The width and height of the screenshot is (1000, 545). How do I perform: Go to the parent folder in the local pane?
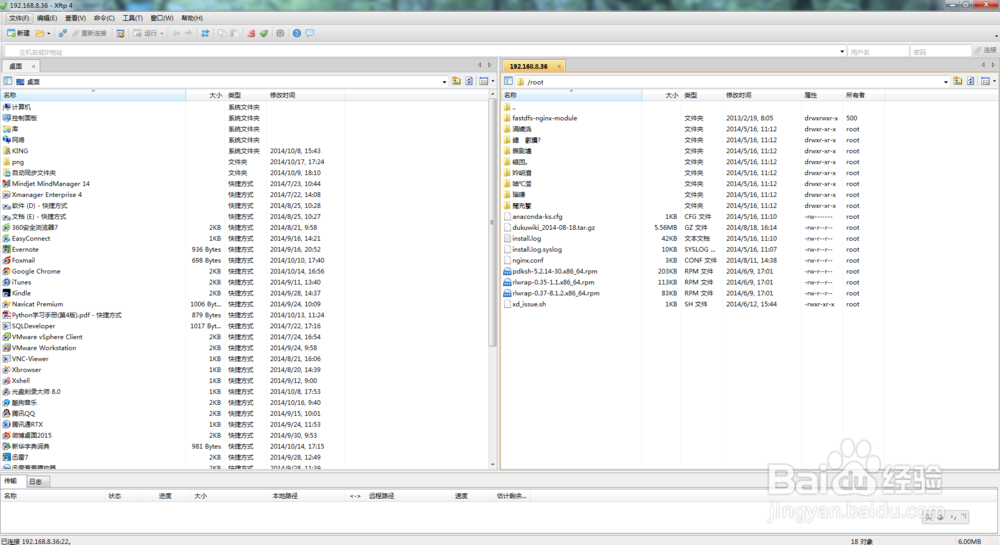(x=456, y=81)
